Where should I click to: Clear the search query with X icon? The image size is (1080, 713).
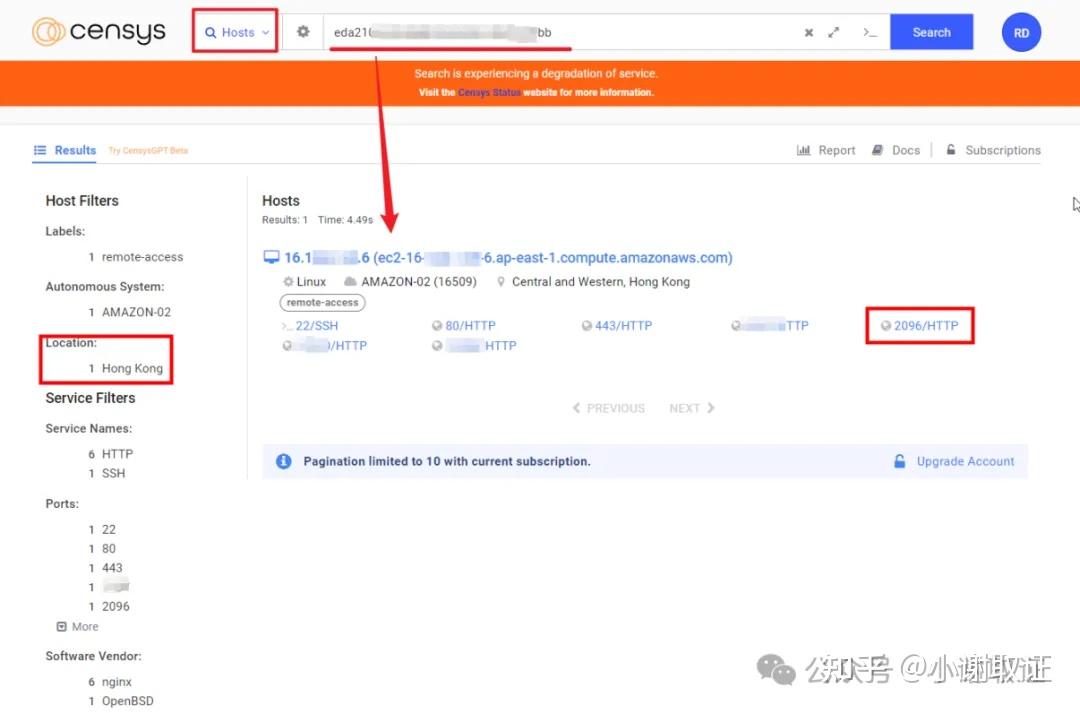[809, 32]
